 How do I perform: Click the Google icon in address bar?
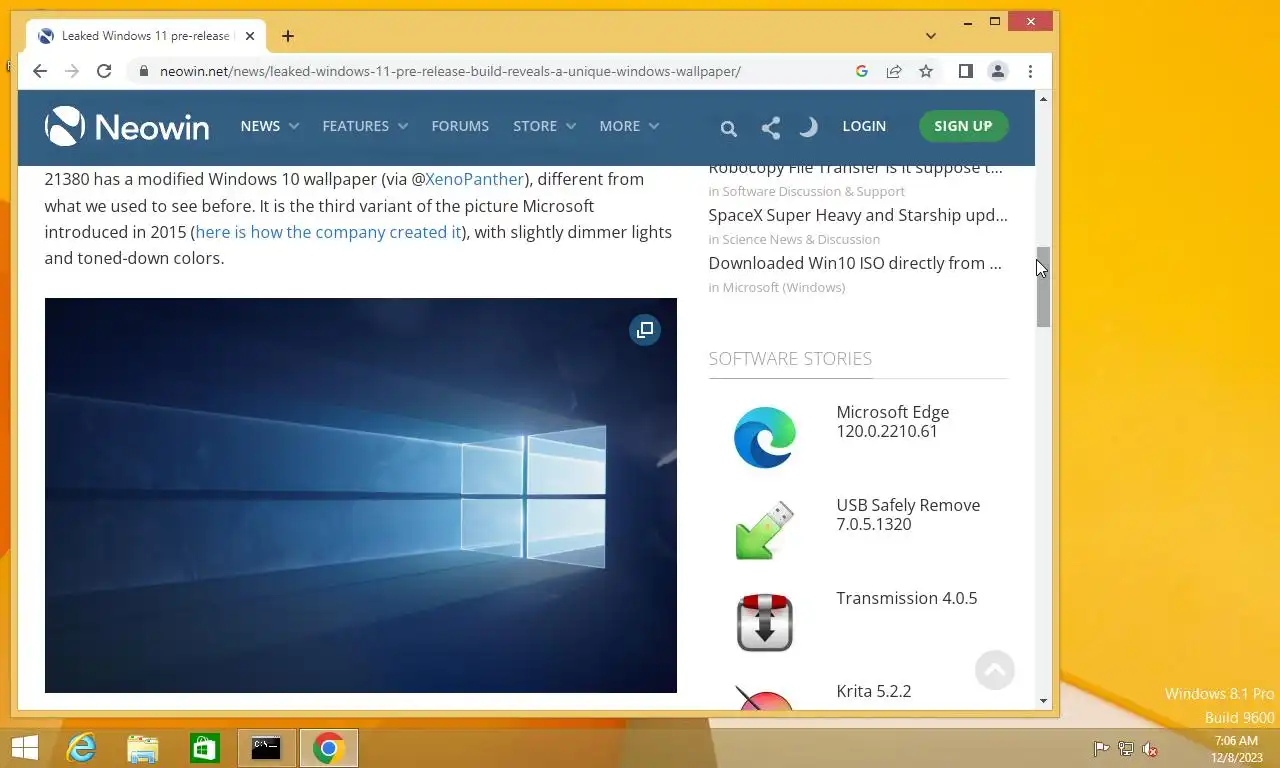click(862, 71)
